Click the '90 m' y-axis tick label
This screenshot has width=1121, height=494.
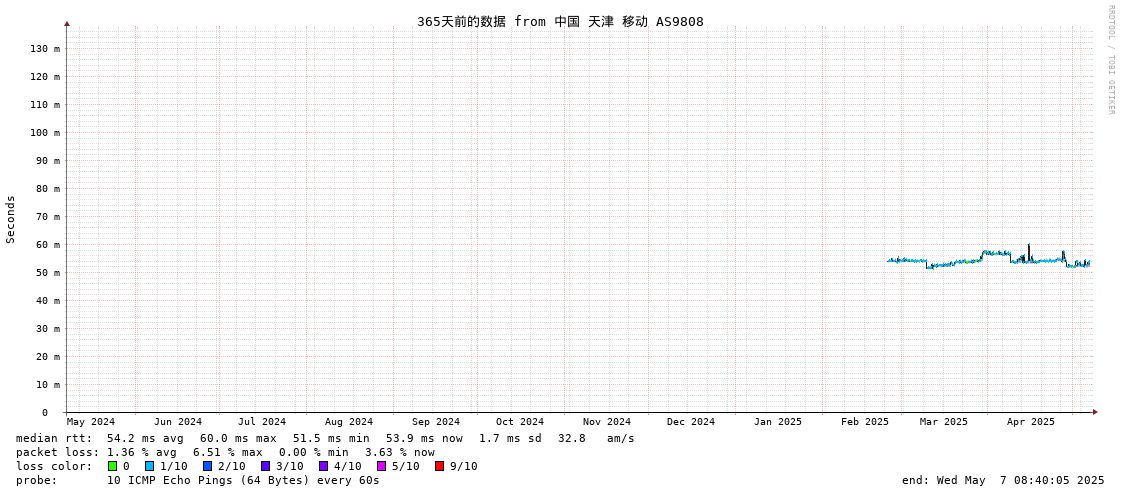tap(48, 160)
